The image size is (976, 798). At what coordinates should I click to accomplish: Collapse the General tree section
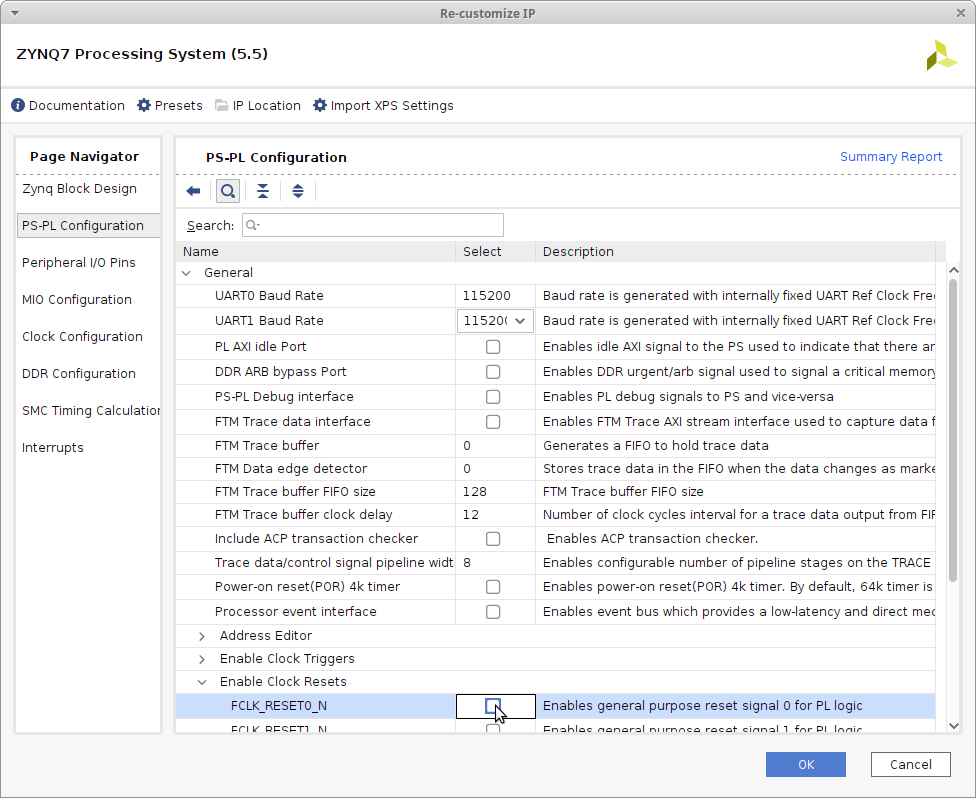186,273
